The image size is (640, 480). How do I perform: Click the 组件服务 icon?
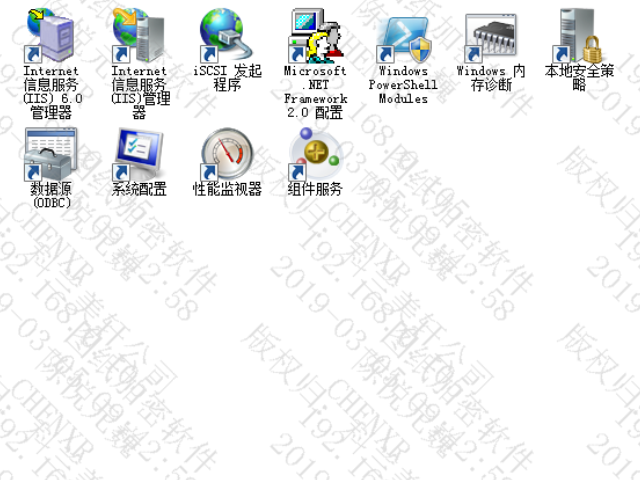315,153
